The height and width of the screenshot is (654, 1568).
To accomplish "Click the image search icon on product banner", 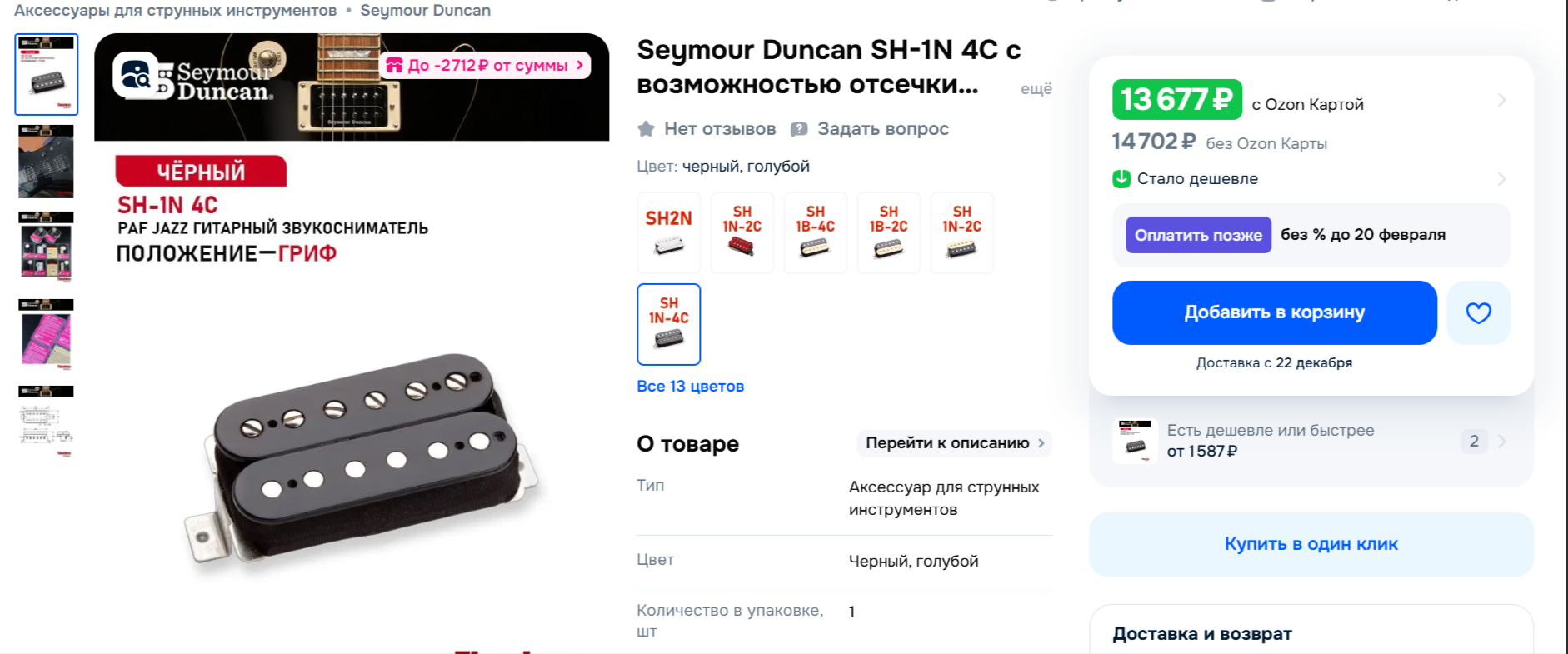I will [x=135, y=76].
